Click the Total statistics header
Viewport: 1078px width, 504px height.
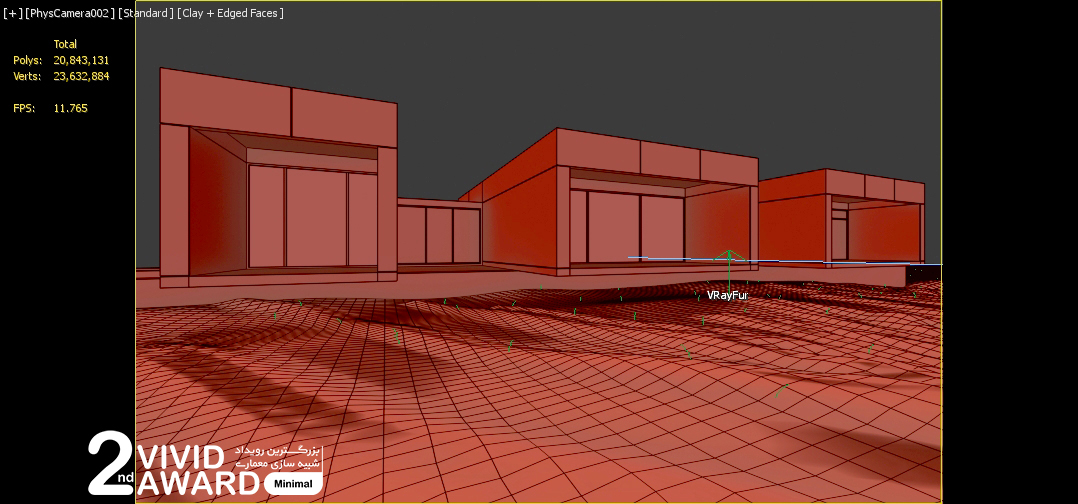[x=65, y=45]
